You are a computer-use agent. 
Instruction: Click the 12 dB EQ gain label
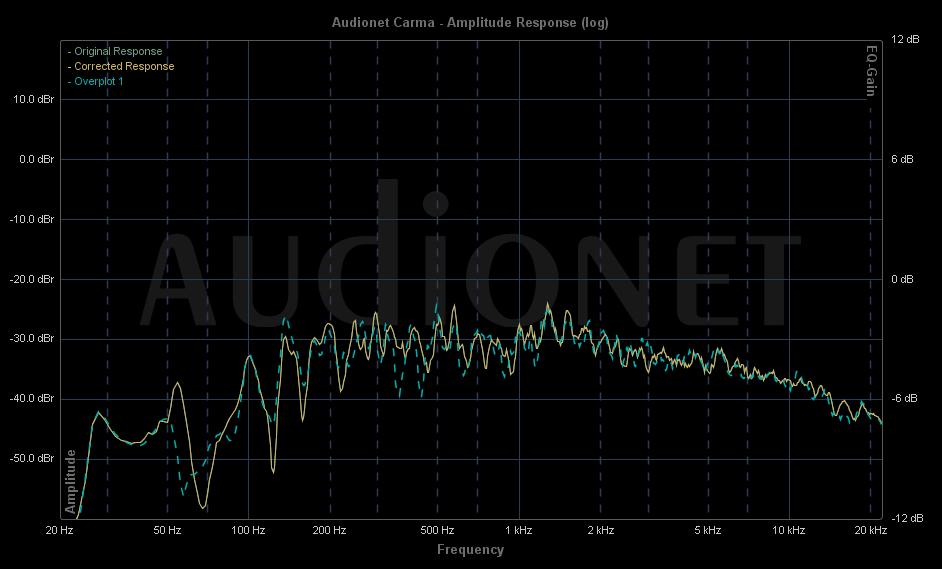coord(903,39)
